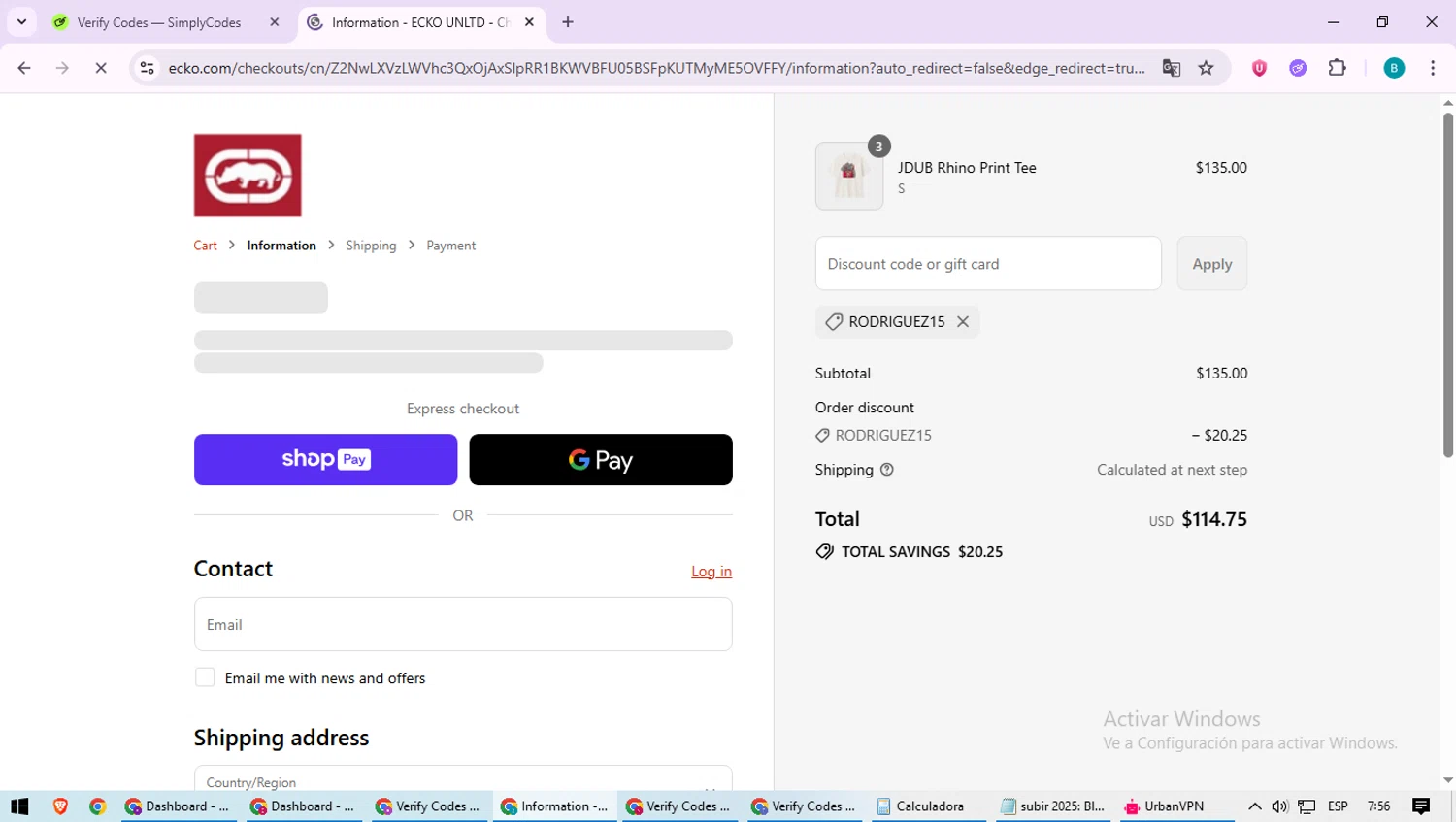Close the Information ECKO UNLTD tab
Image resolution: width=1456 pixels, height=822 pixels.
[x=529, y=22]
